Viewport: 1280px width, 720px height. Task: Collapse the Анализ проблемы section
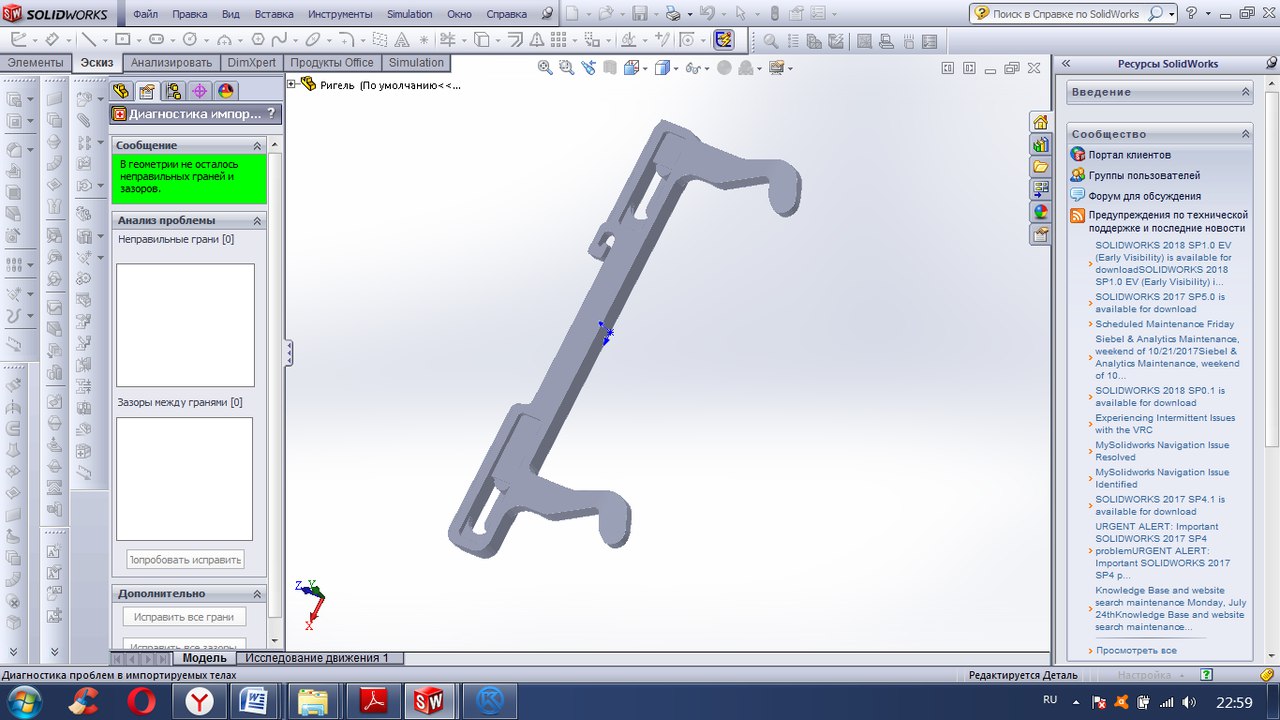point(257,220)
